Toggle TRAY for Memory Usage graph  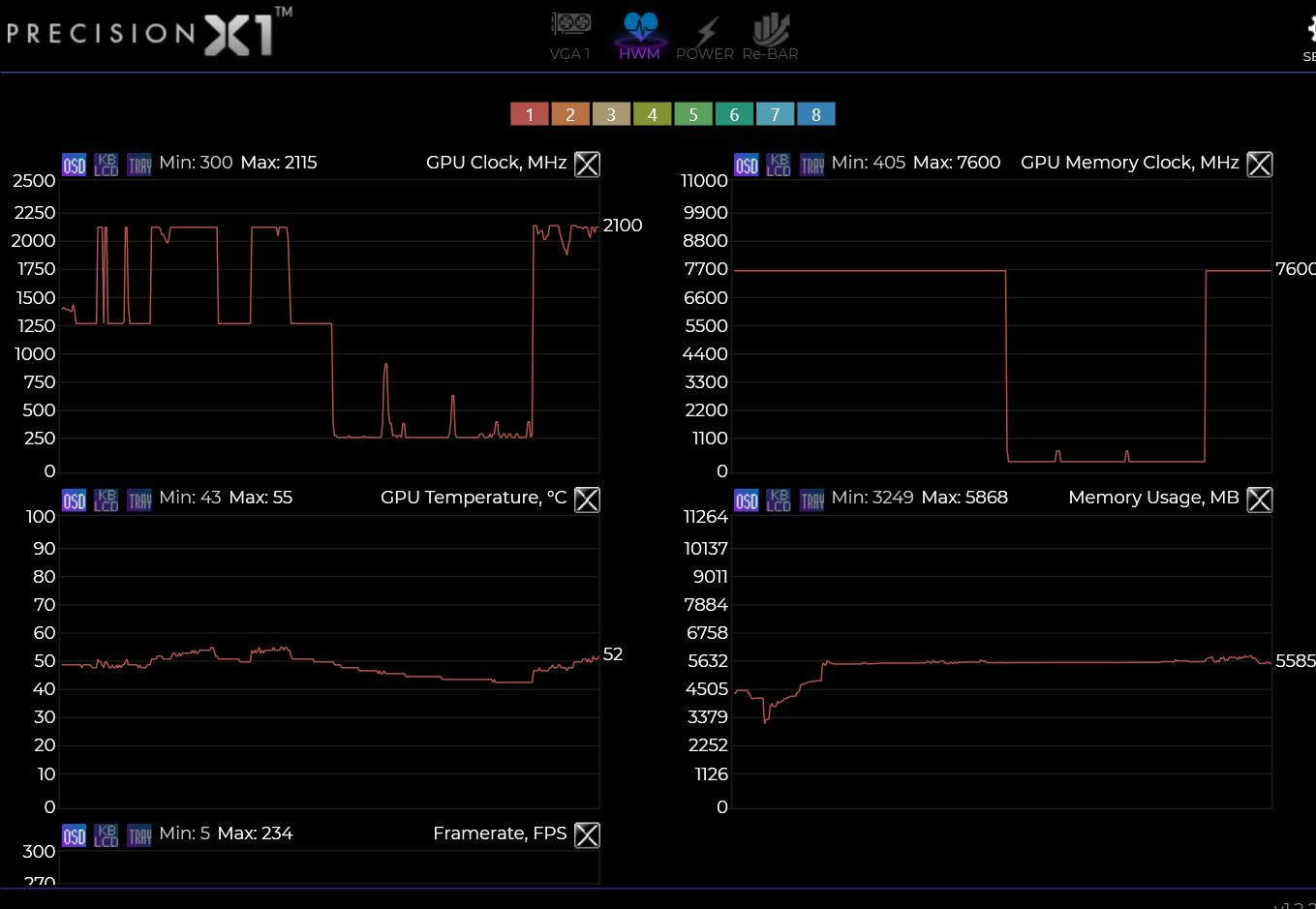point(811,500)
